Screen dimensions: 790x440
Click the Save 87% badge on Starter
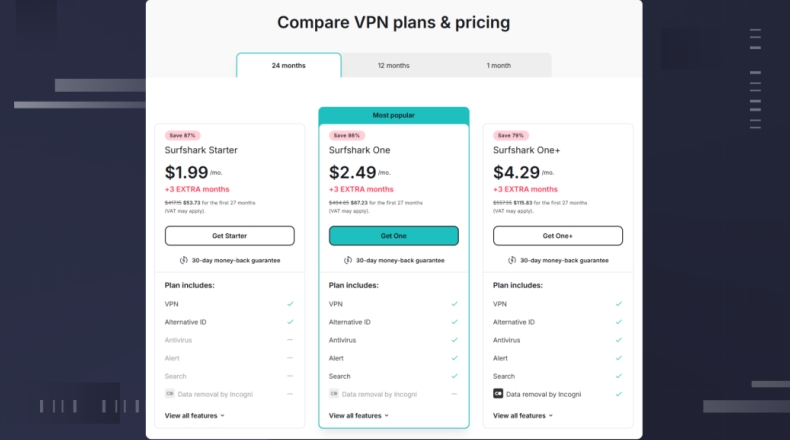(x=183, y=135)
